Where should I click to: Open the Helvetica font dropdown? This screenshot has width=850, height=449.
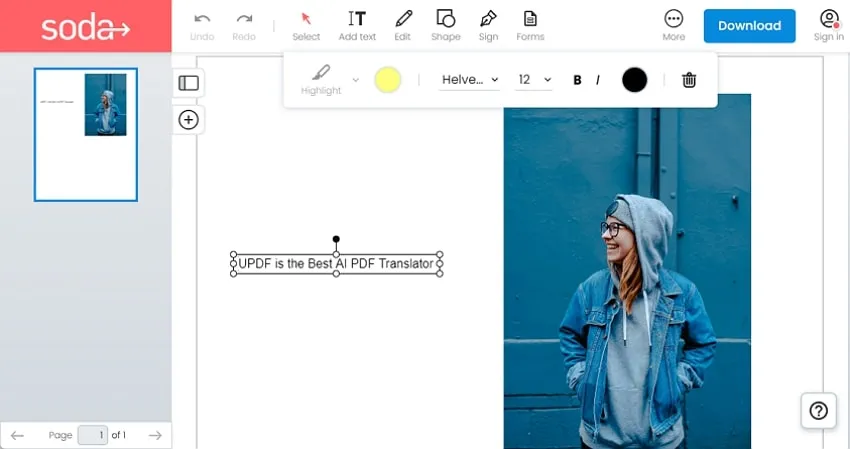469,80
